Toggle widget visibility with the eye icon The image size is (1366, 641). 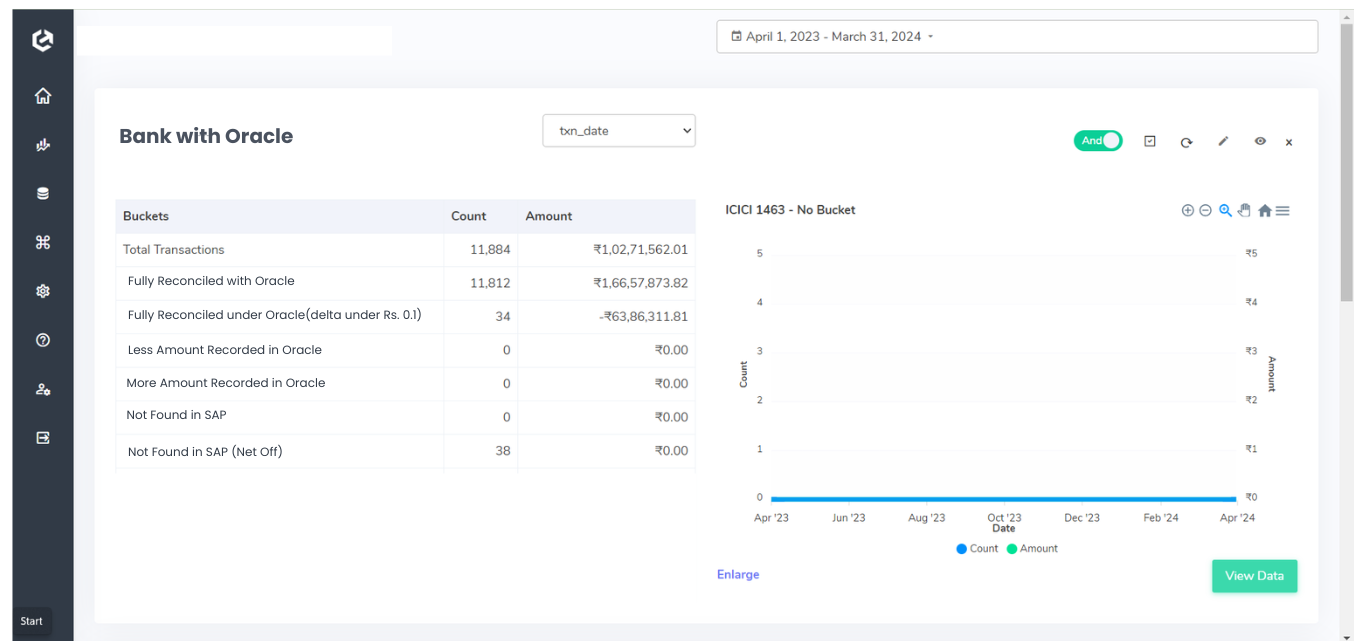point(1260,142)
